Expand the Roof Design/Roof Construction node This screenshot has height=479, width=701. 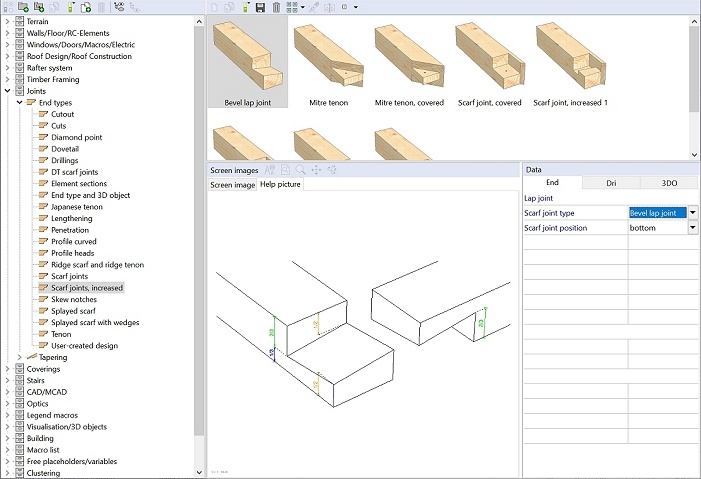(7, 56)
